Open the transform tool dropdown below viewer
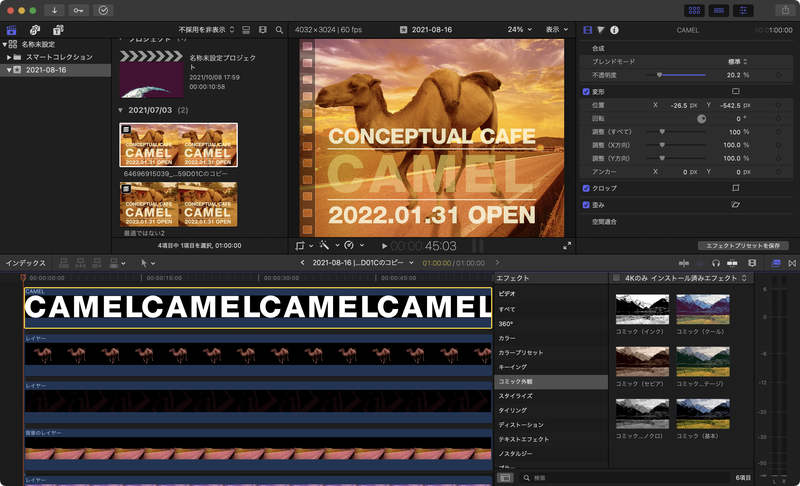Screen dimensions: 800x486 304,246
